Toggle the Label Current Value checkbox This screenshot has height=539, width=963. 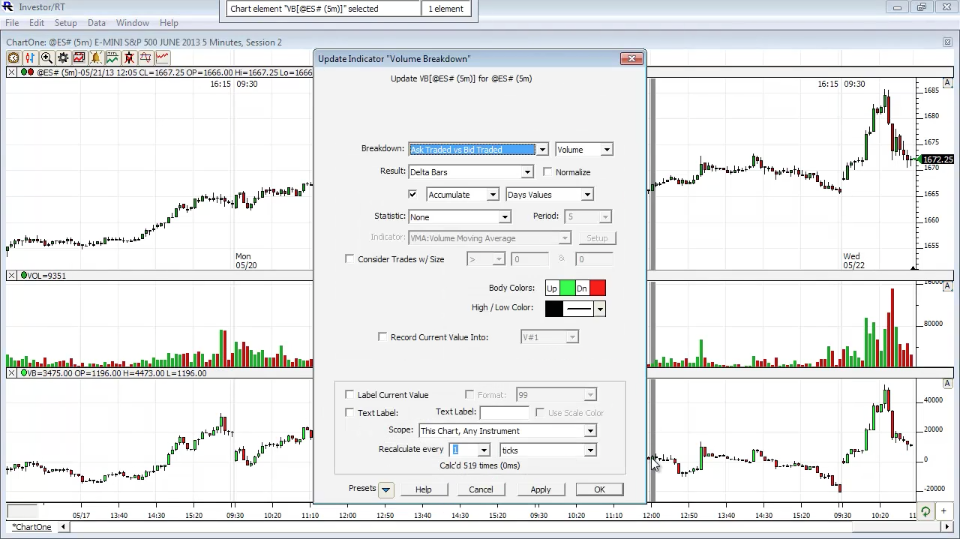349,395
